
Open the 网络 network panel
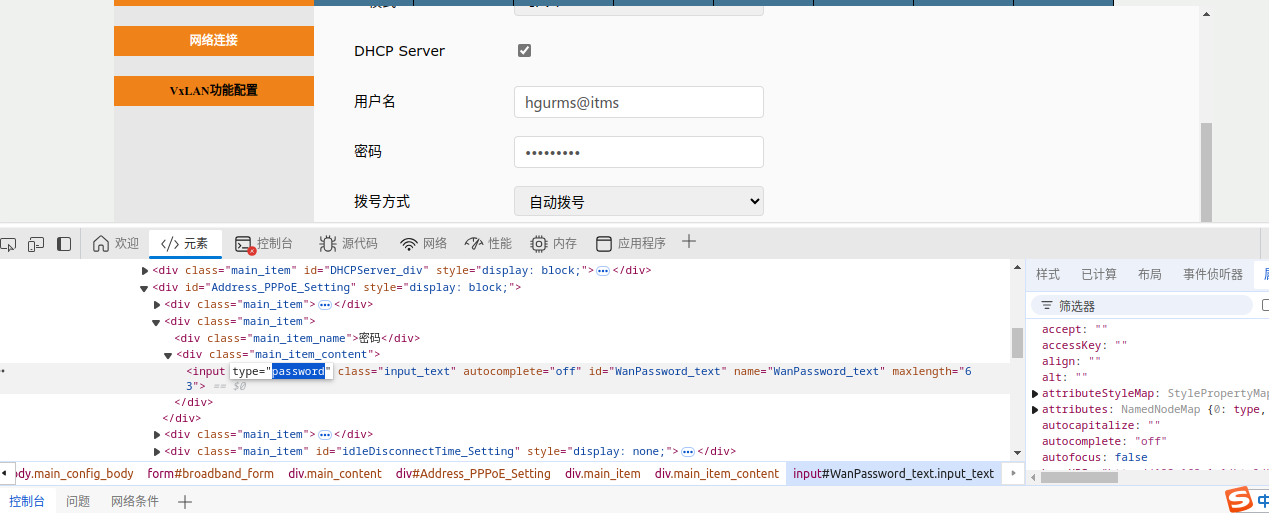coord(423,244)
